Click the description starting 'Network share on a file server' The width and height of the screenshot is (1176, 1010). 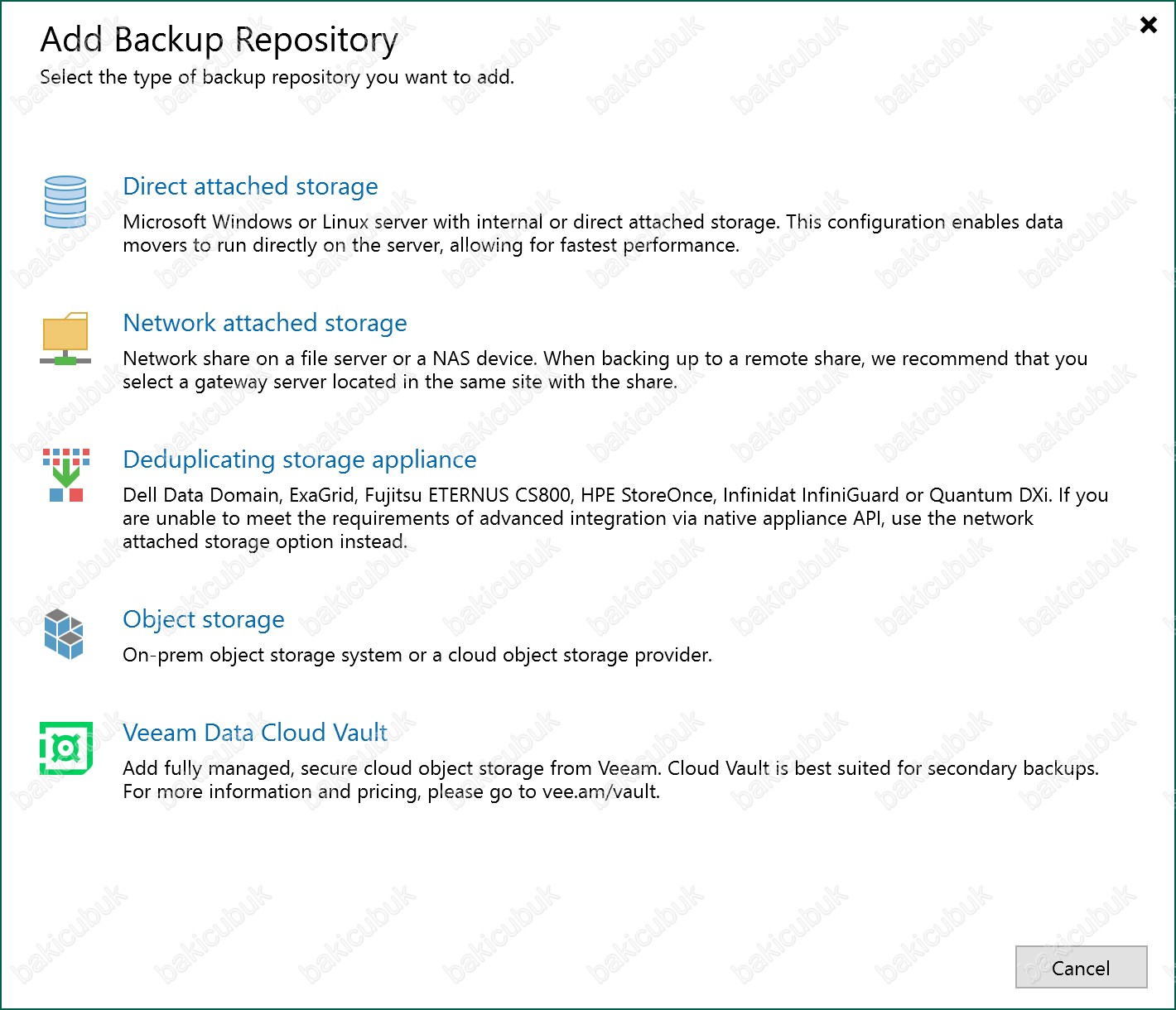tap(605, 370)
